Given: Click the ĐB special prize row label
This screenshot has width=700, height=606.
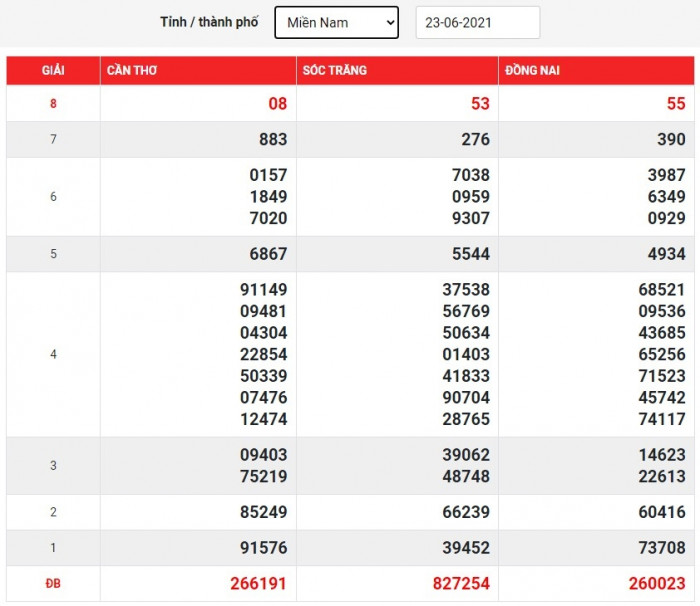Looking at the screenshot, I should (x=53, y=583).
